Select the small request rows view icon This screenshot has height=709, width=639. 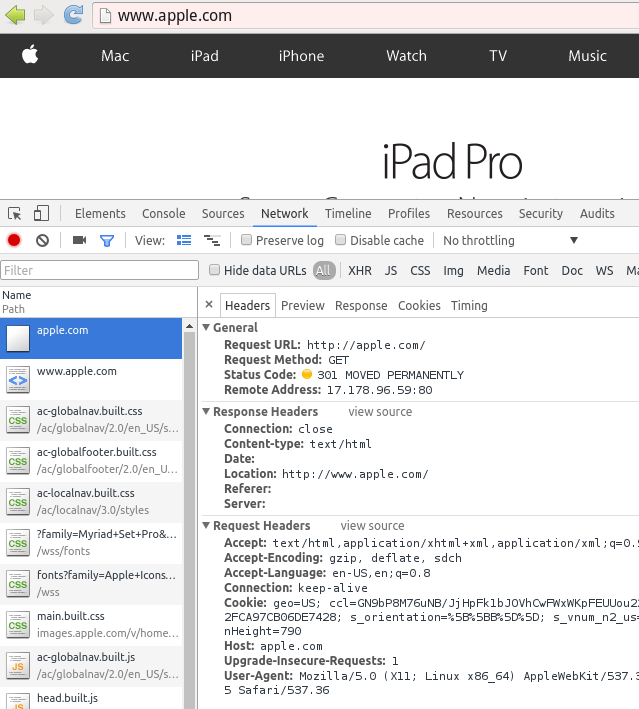(212, 240)
